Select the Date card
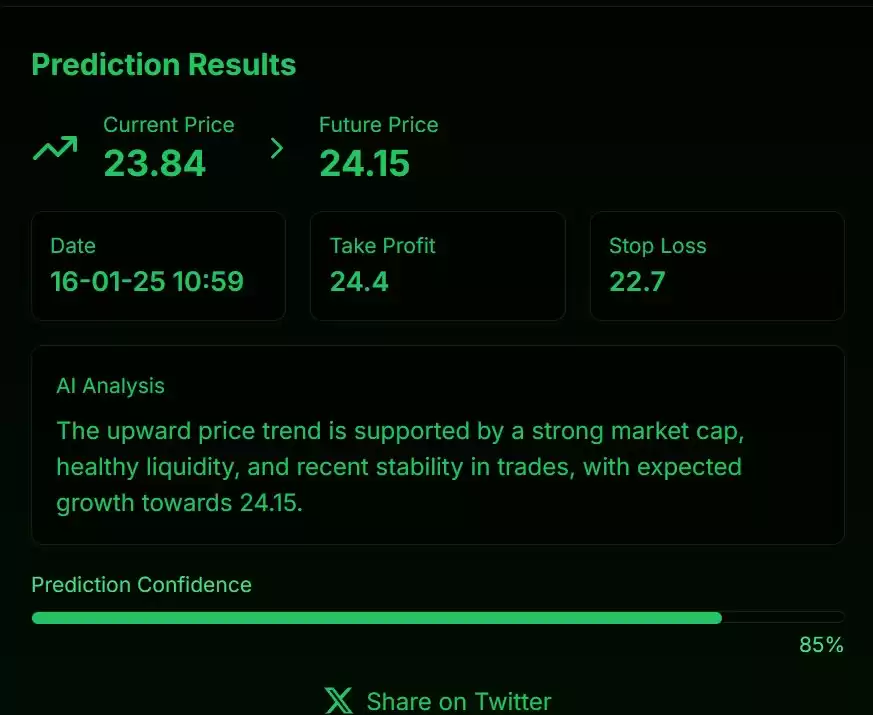 tap(159, 266)
